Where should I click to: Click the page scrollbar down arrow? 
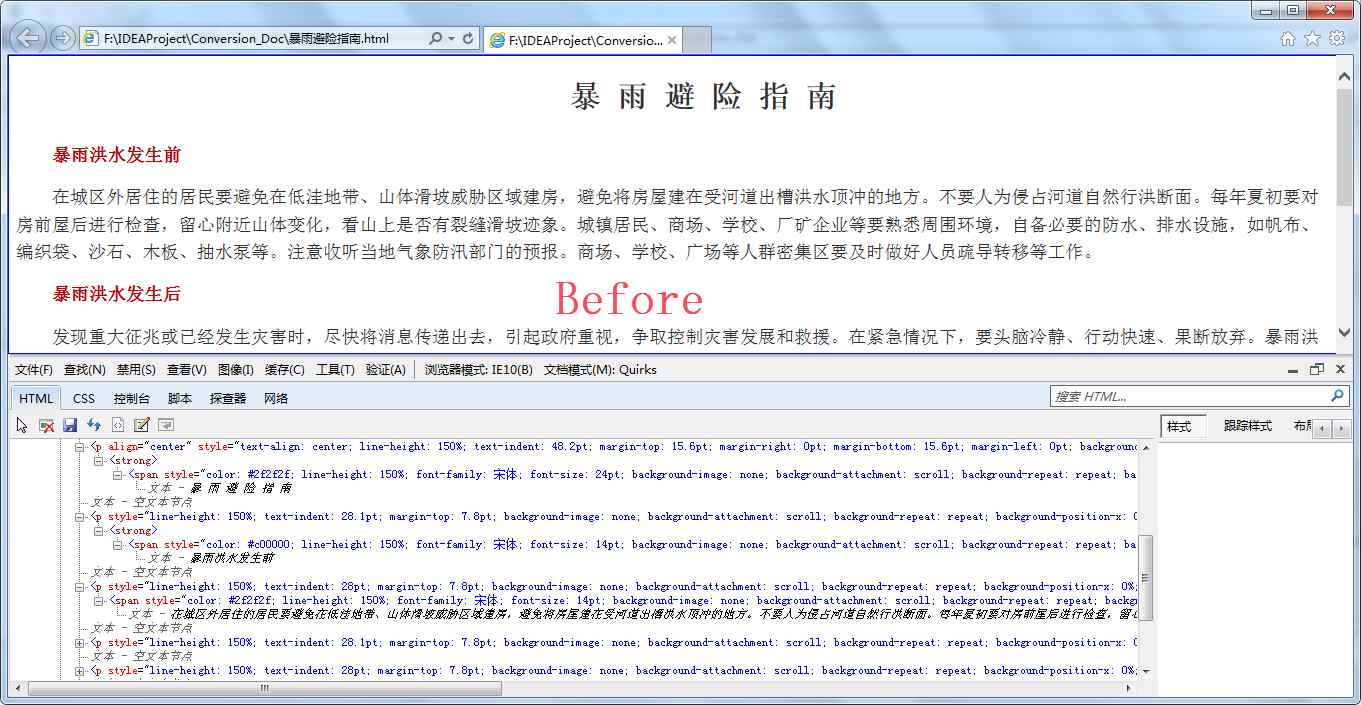coord(1343,333)
